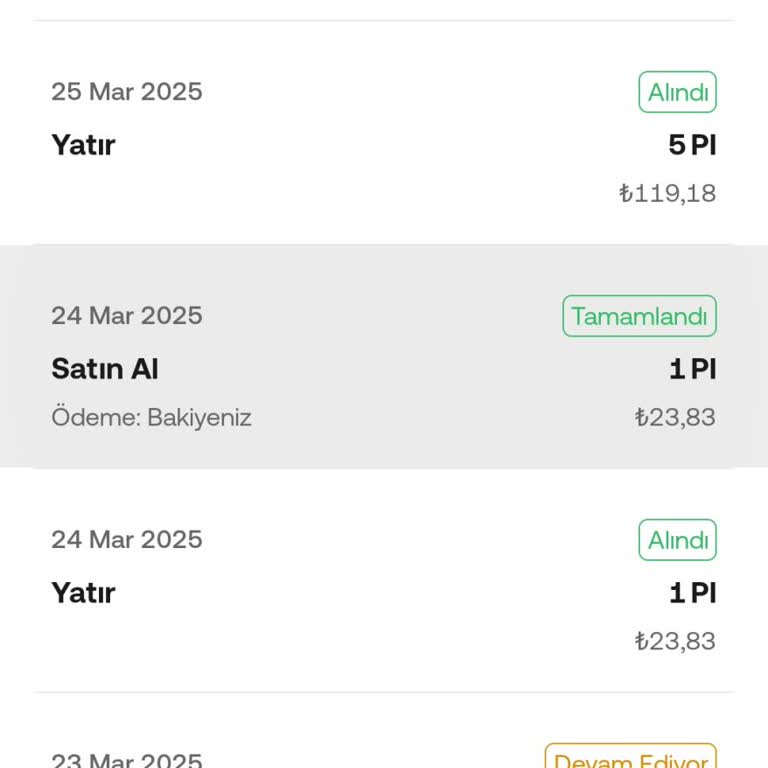Click the Devam Ediyor status badge
The width and height of the screenshot is (768, 768).
(630, 759)
